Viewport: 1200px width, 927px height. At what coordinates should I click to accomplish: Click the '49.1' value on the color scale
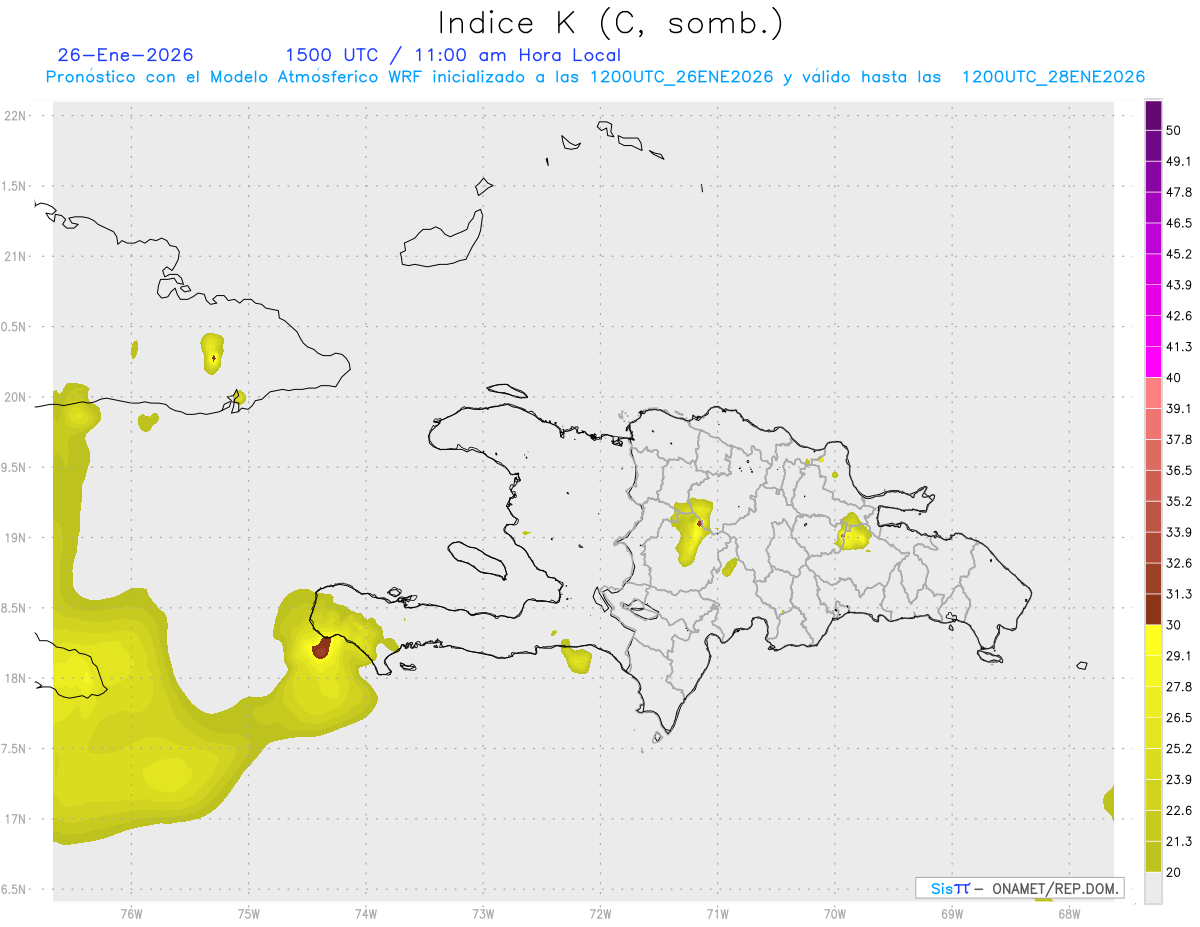click(x=1179, y=161)
